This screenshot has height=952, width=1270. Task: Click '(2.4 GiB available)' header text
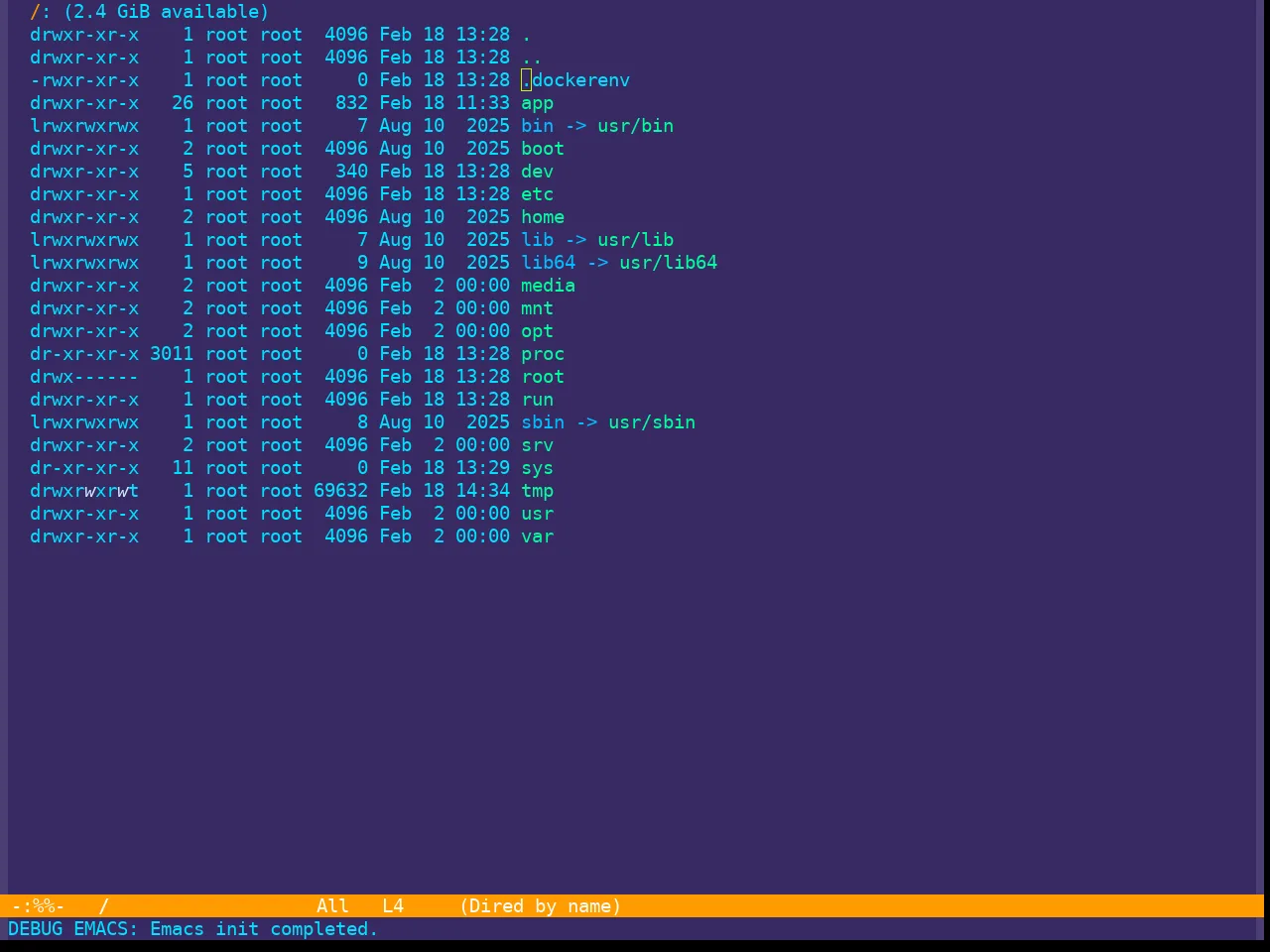[x=167, y=12]
